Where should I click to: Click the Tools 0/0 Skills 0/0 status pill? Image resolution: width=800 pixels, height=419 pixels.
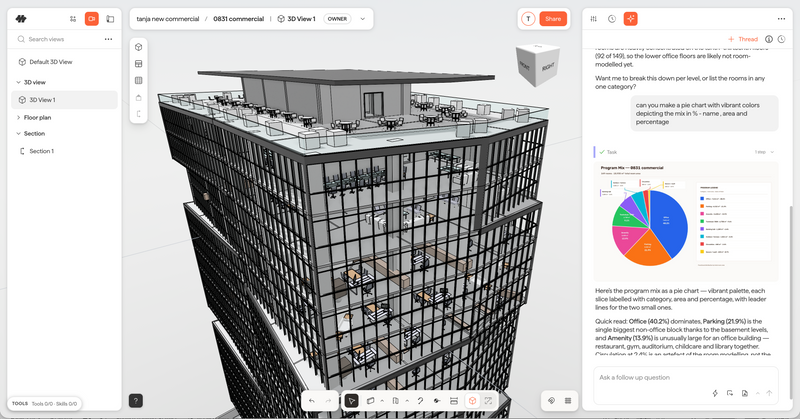tap(44, 404)
